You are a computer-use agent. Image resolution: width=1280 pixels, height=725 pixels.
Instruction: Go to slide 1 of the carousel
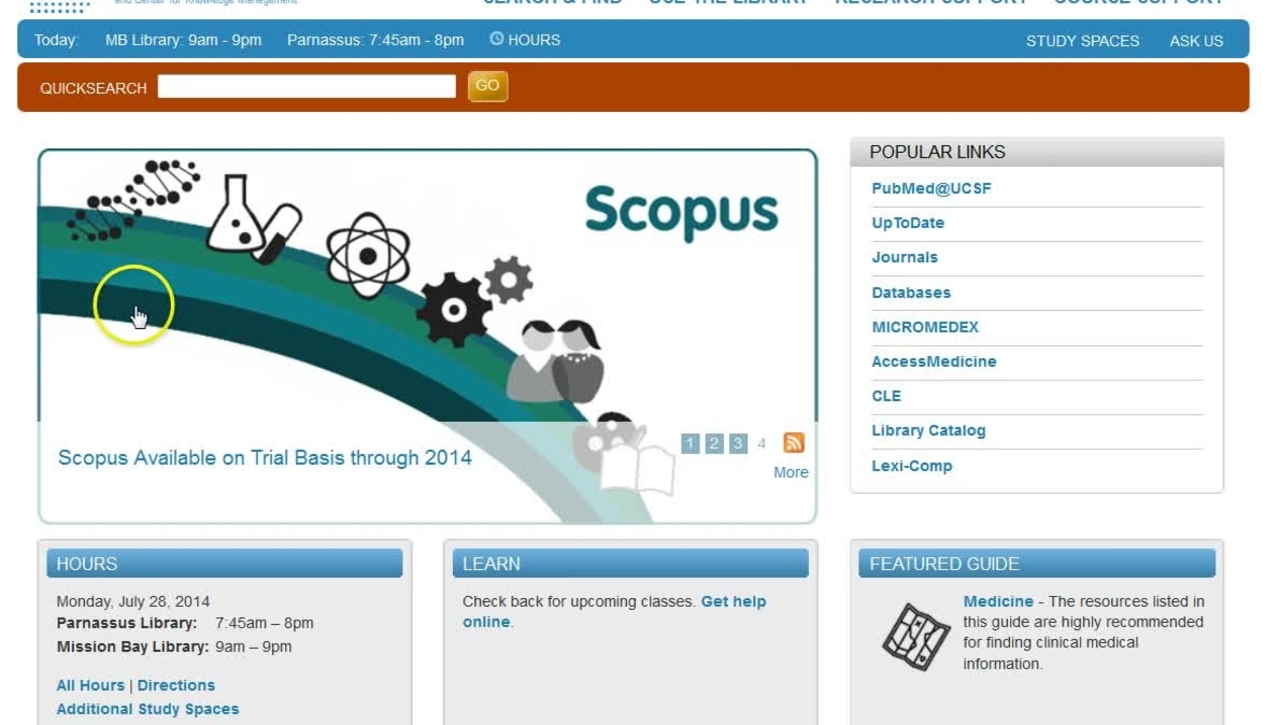pyautogui.click(x=690, y=443)
